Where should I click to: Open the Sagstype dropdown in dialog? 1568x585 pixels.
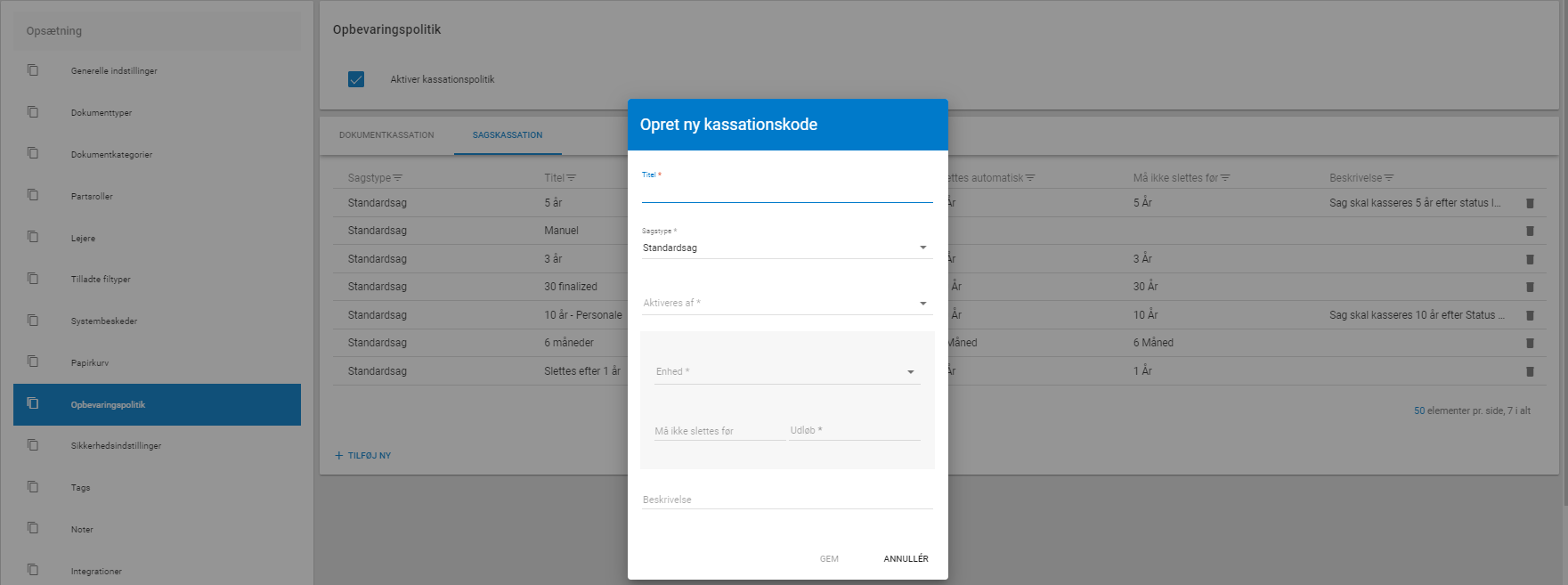(x=787, y=248)
